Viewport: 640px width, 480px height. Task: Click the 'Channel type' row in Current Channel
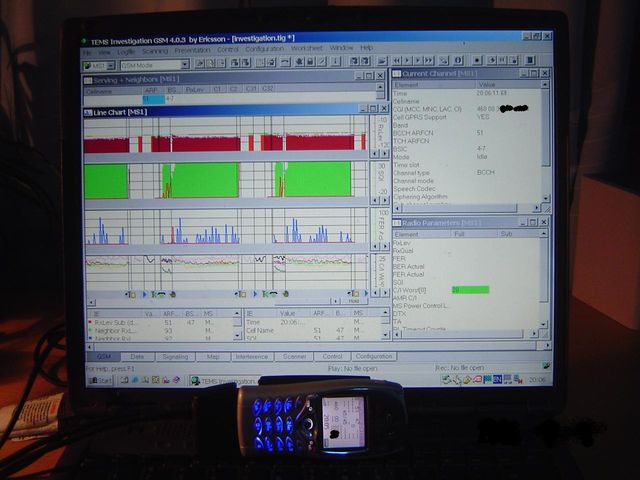pyautogui.click(x=467, y=173)
